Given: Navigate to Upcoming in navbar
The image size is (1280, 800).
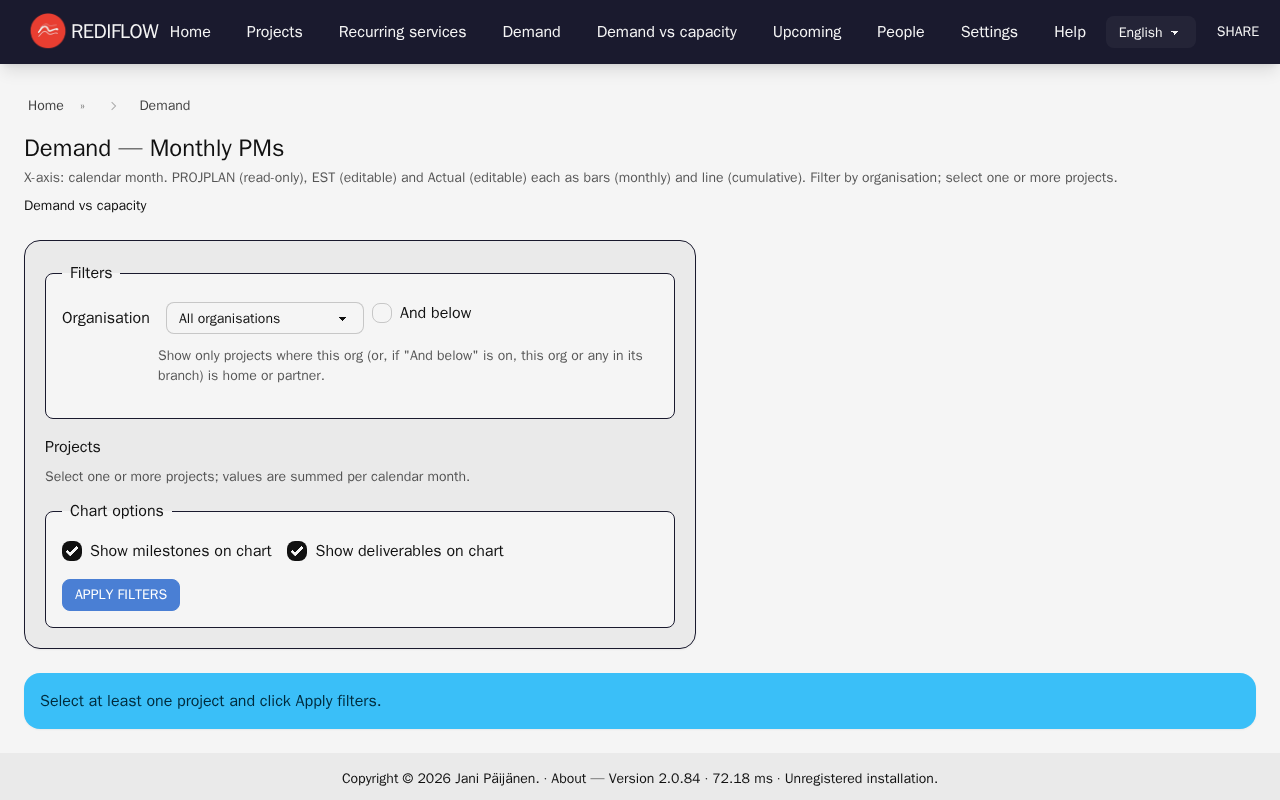Looking at the screenshot, I should (x=806, y=32).
